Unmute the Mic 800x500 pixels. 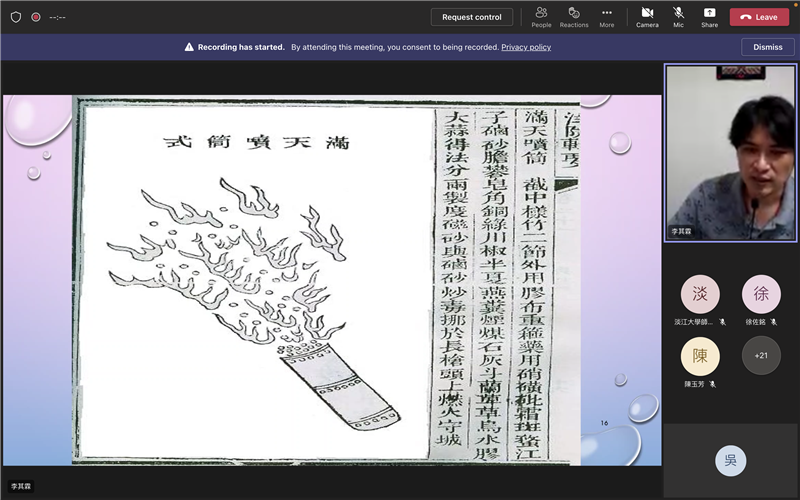pos(679,16)
